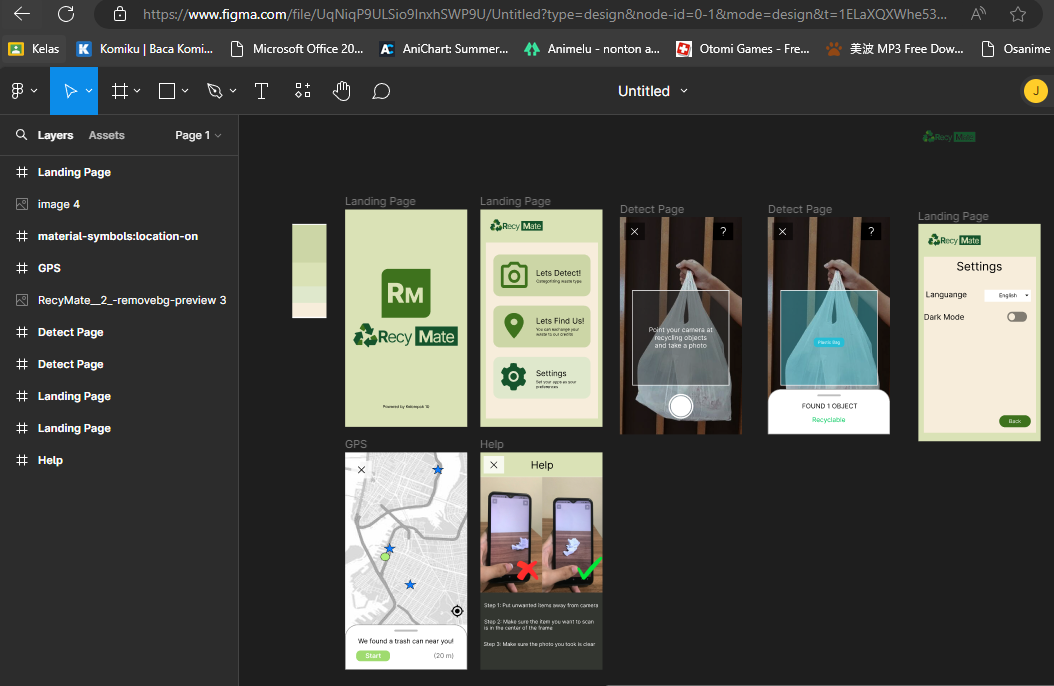Click the green Start button on GPS frame

point(373,656)
